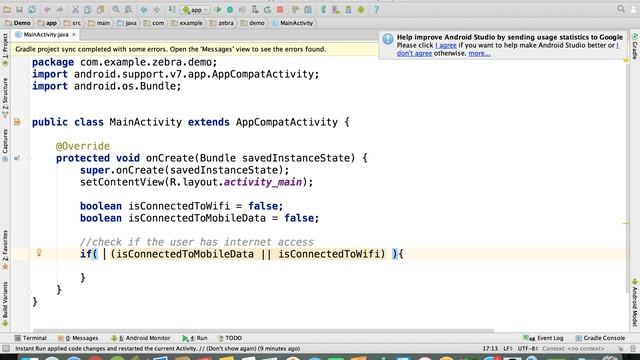Open the UTF-8 encoding selector
Image resolution: width=640 pixels, height=360 pixels.
click(x=528, y=349)
